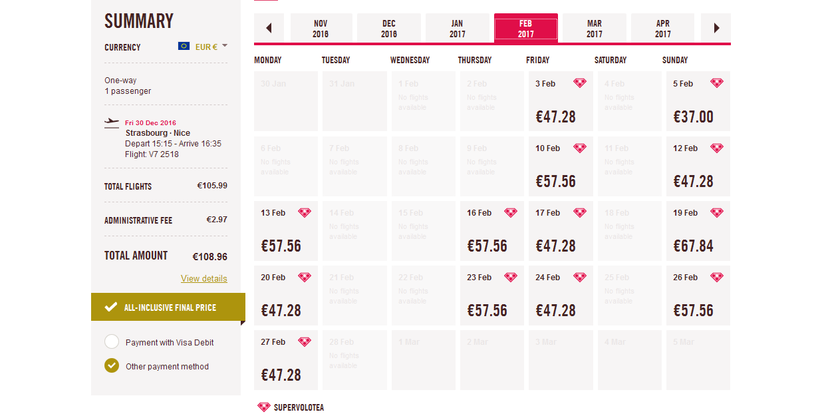Open the EUR currency dropdown

tap(212, 46)
